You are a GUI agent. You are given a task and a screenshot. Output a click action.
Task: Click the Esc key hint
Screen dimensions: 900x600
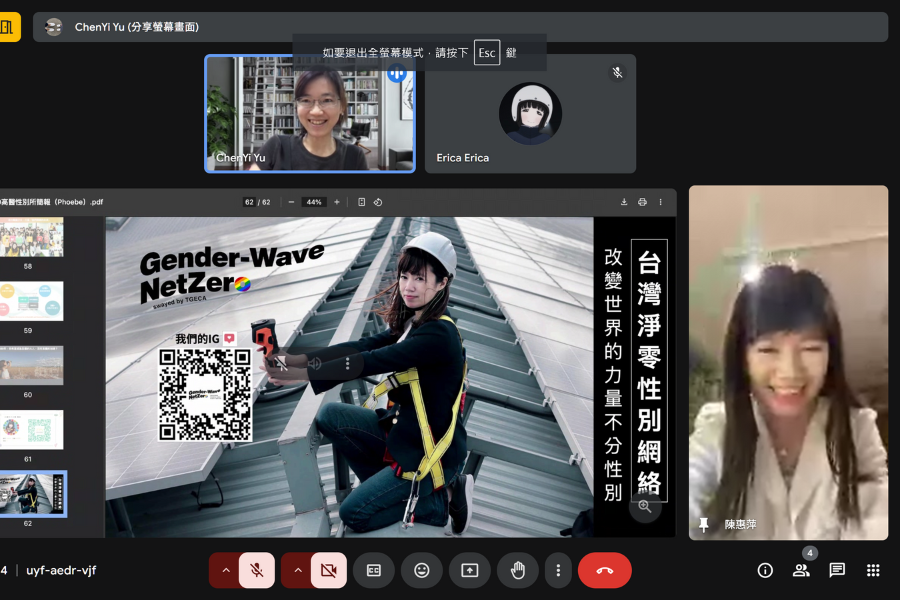[487, 53]
